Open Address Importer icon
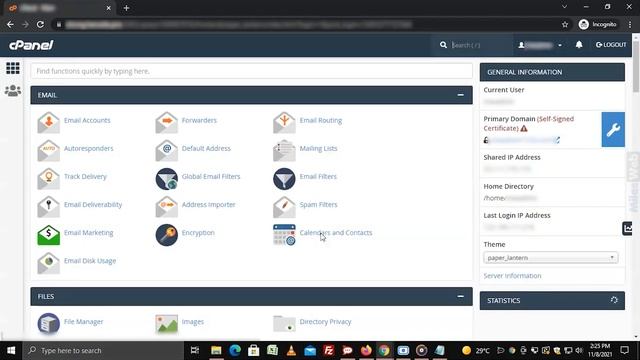This screenshot has width=640, height=360. (x=167, y=207)
